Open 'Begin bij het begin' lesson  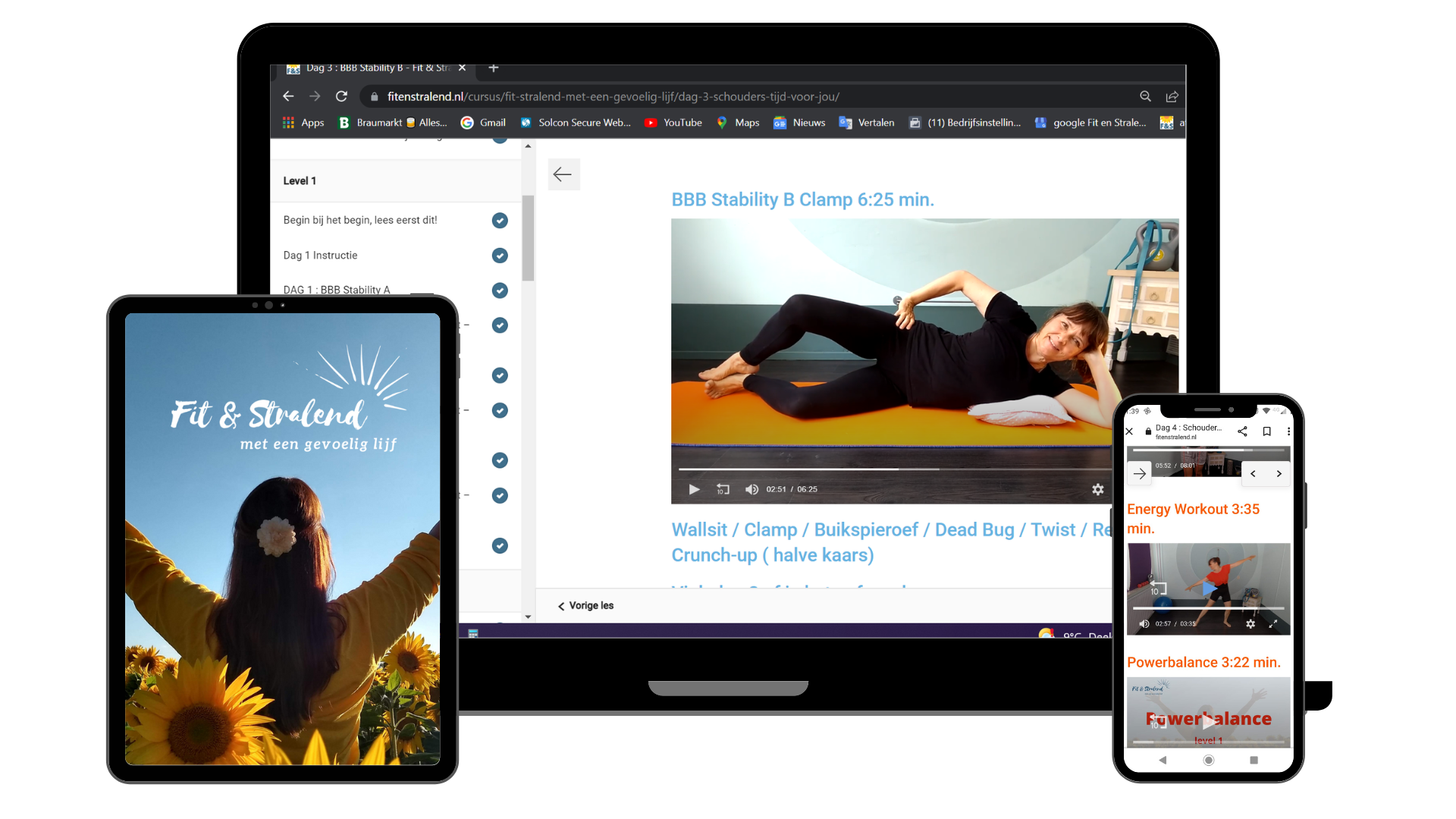(360, 220)
